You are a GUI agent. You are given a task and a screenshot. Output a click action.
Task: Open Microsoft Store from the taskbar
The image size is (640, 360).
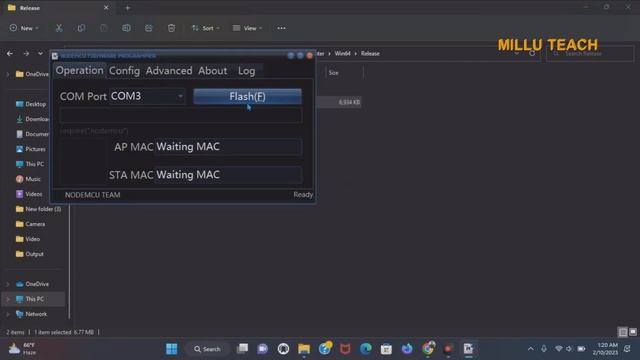point(386,349)
